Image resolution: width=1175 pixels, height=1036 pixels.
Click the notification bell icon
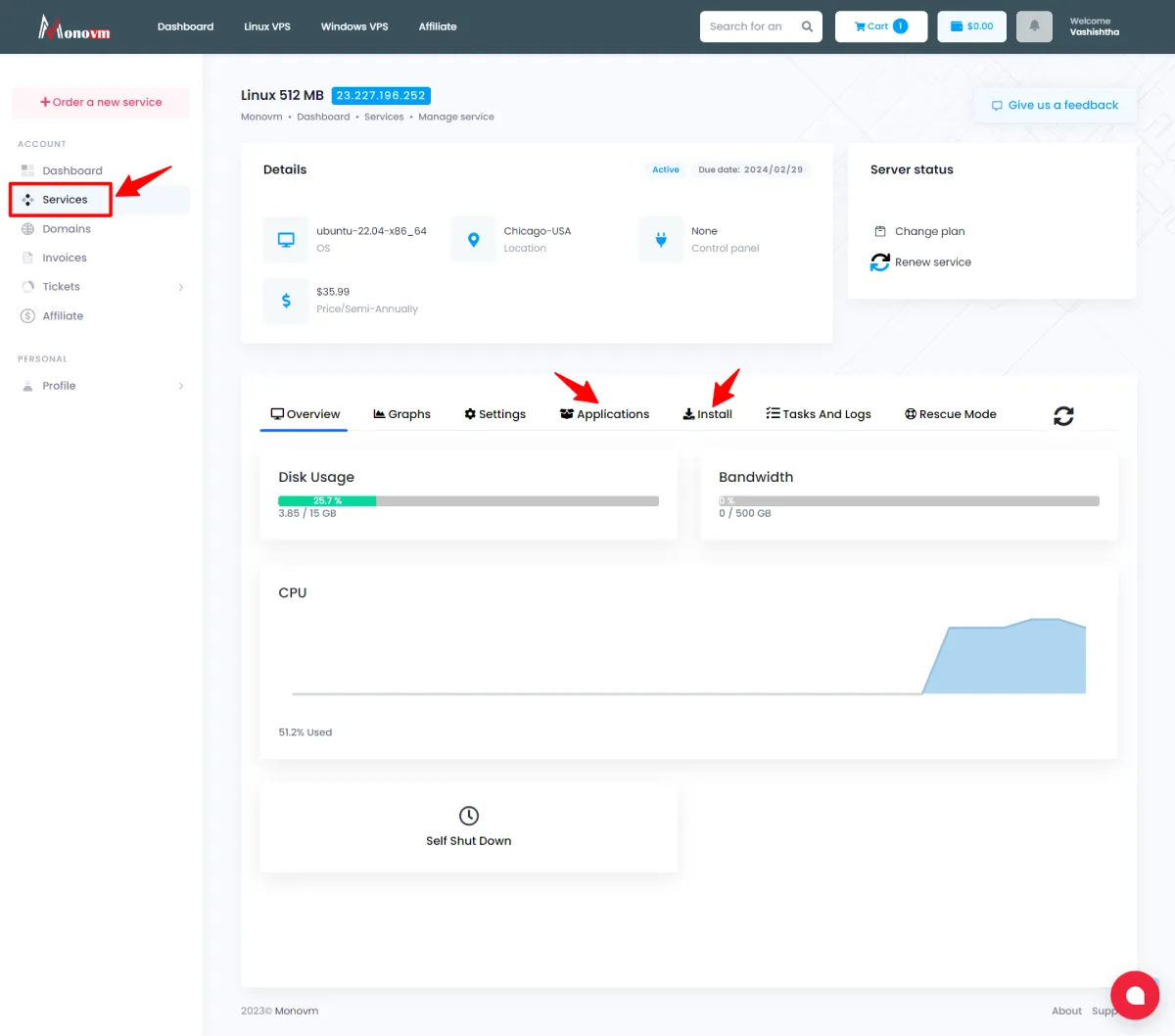(x=1034, y=26)
